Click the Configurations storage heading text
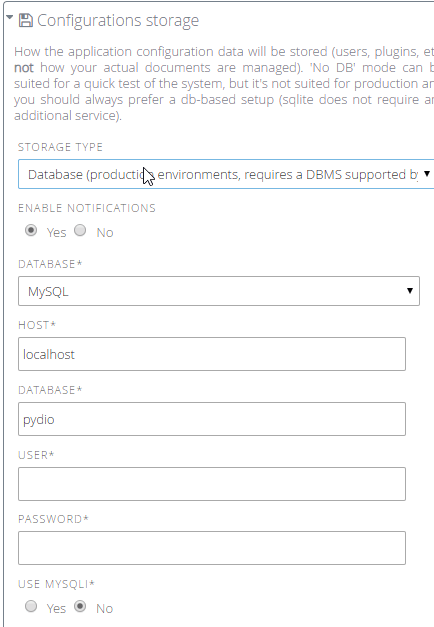Viewport: 434px width, 627px height. click(118, 20)
